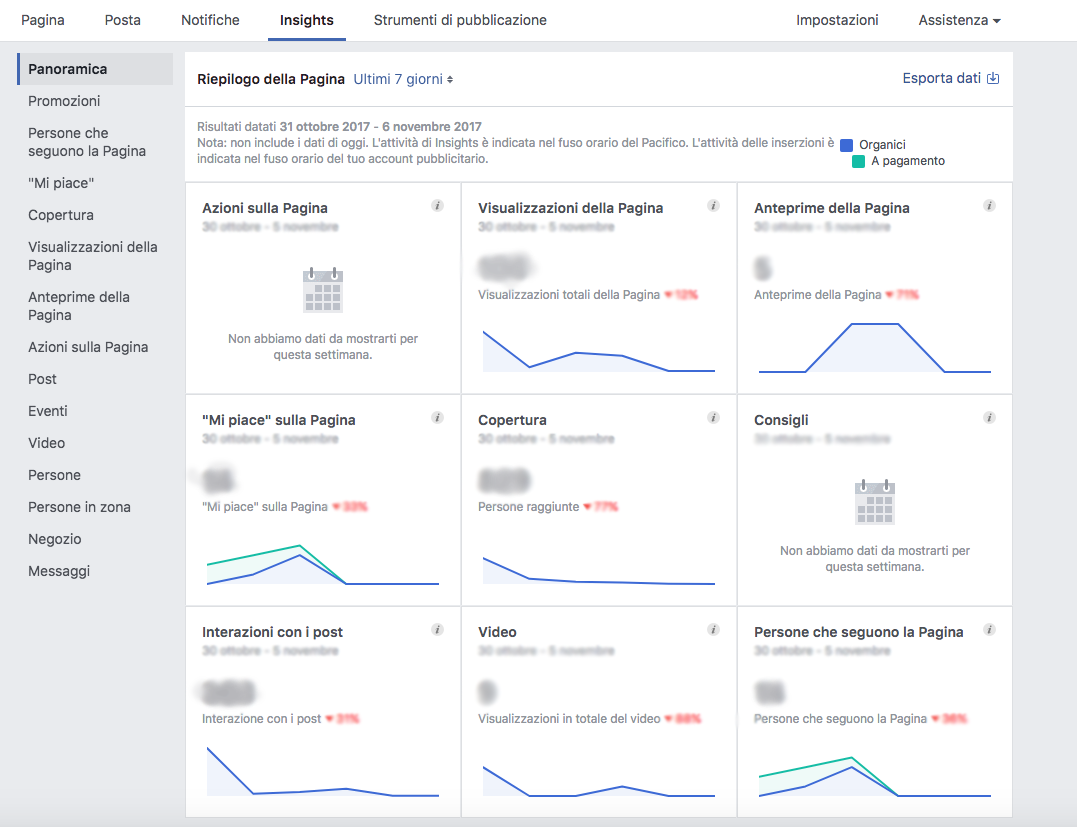Open Persone in the sidebar
Screen dimensions: 1077x827
(54, 475)
